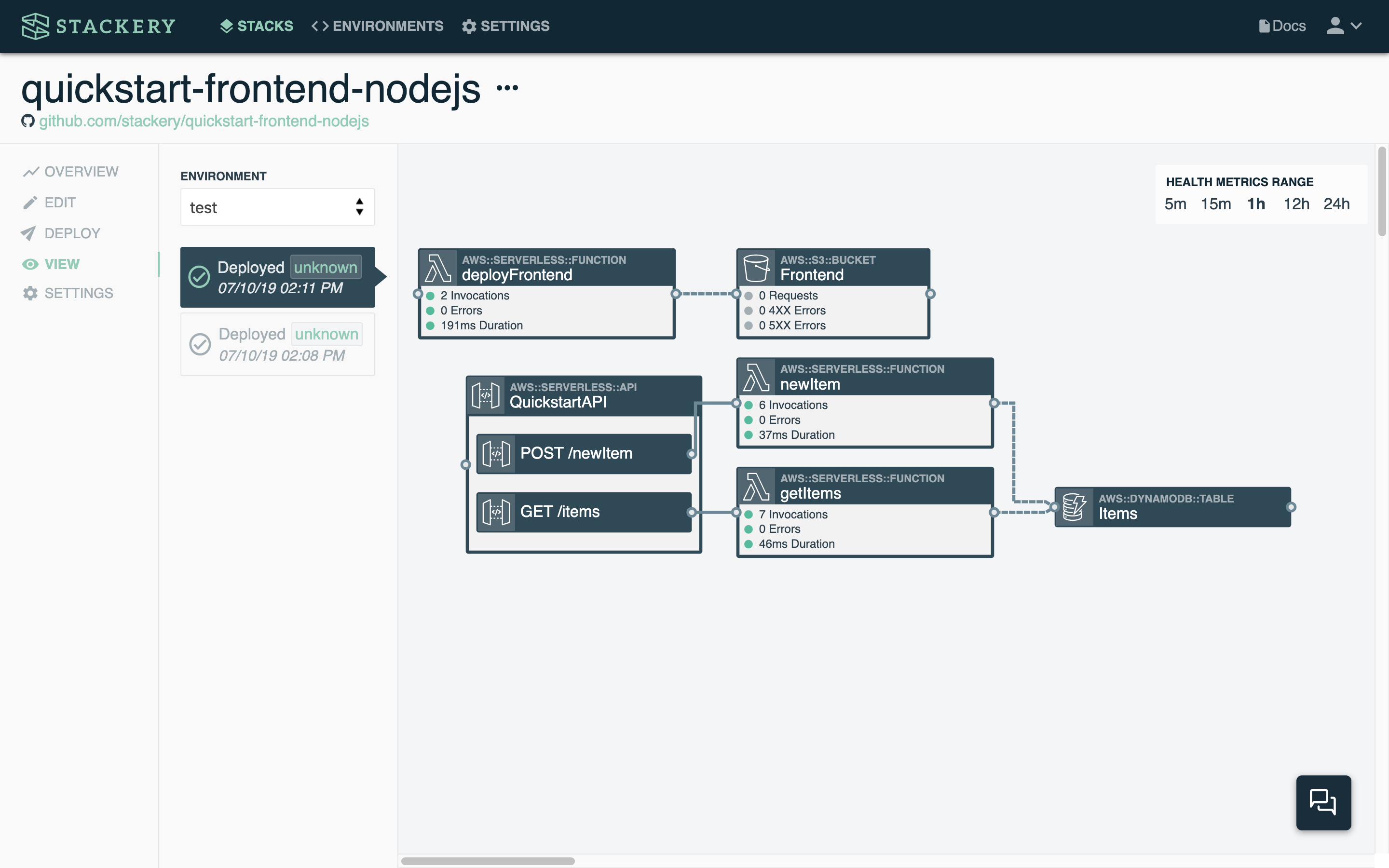This screenshot has height=868, width=1389.
Task: Select the QuickstartAPI node title
Action: (558, 402)
